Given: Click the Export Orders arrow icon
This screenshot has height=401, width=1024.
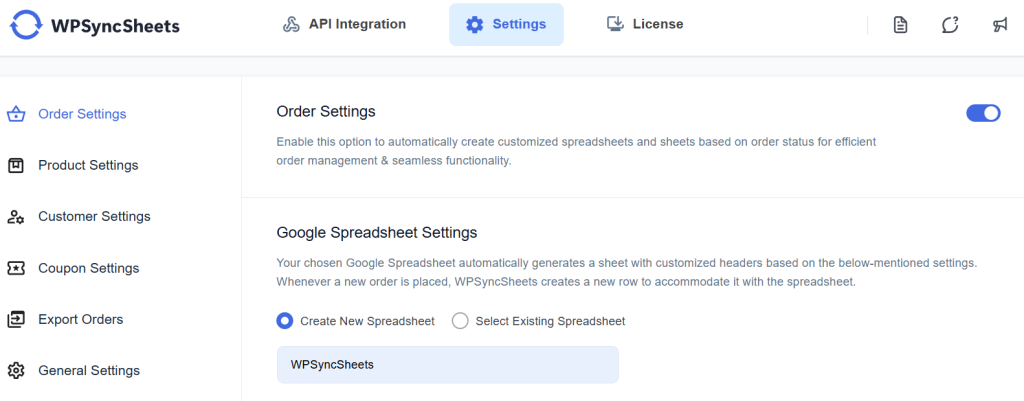Looking at the screenshot, I should (16, 319).
